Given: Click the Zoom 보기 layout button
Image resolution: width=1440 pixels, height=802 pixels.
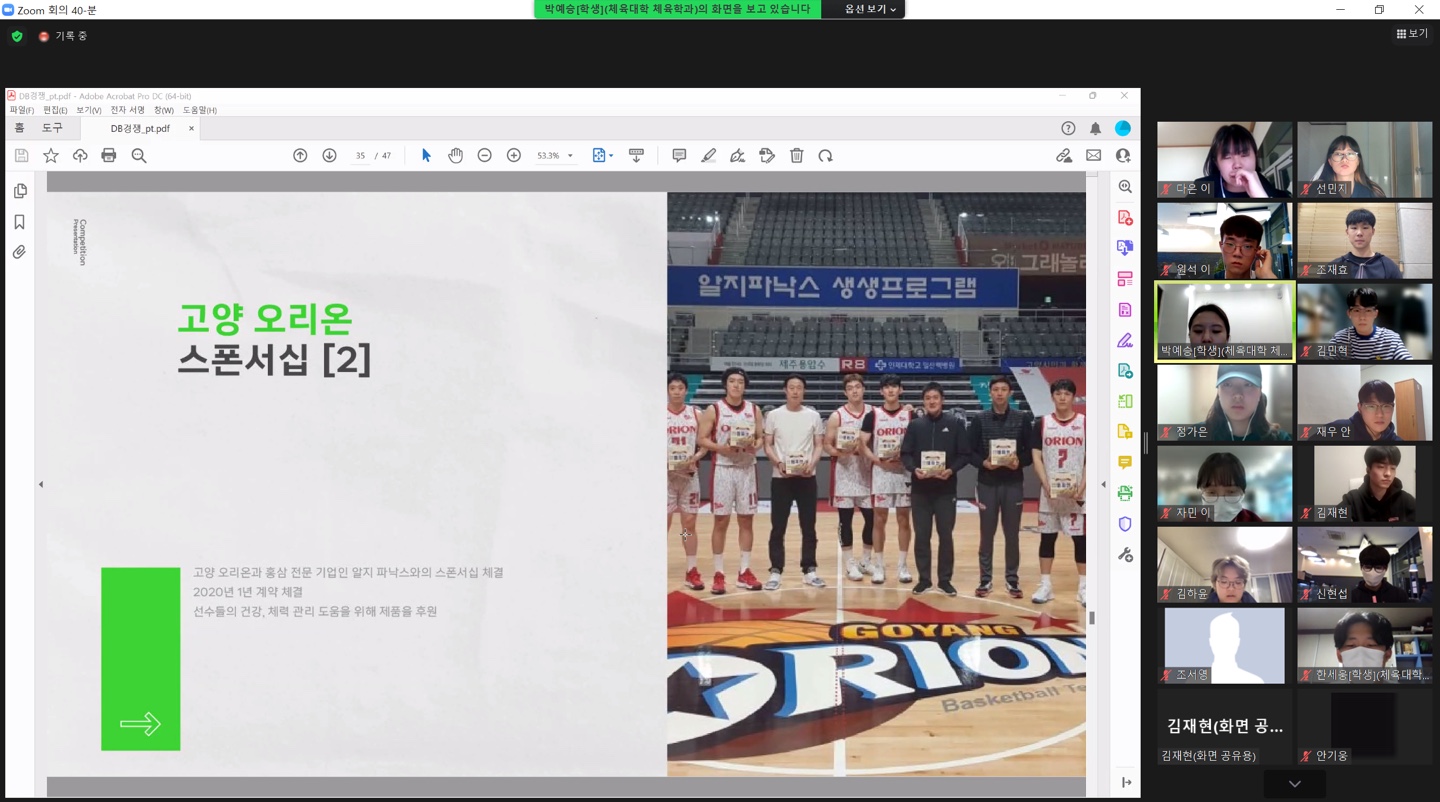Looking at the screenshot, I should pos(1412,34).
